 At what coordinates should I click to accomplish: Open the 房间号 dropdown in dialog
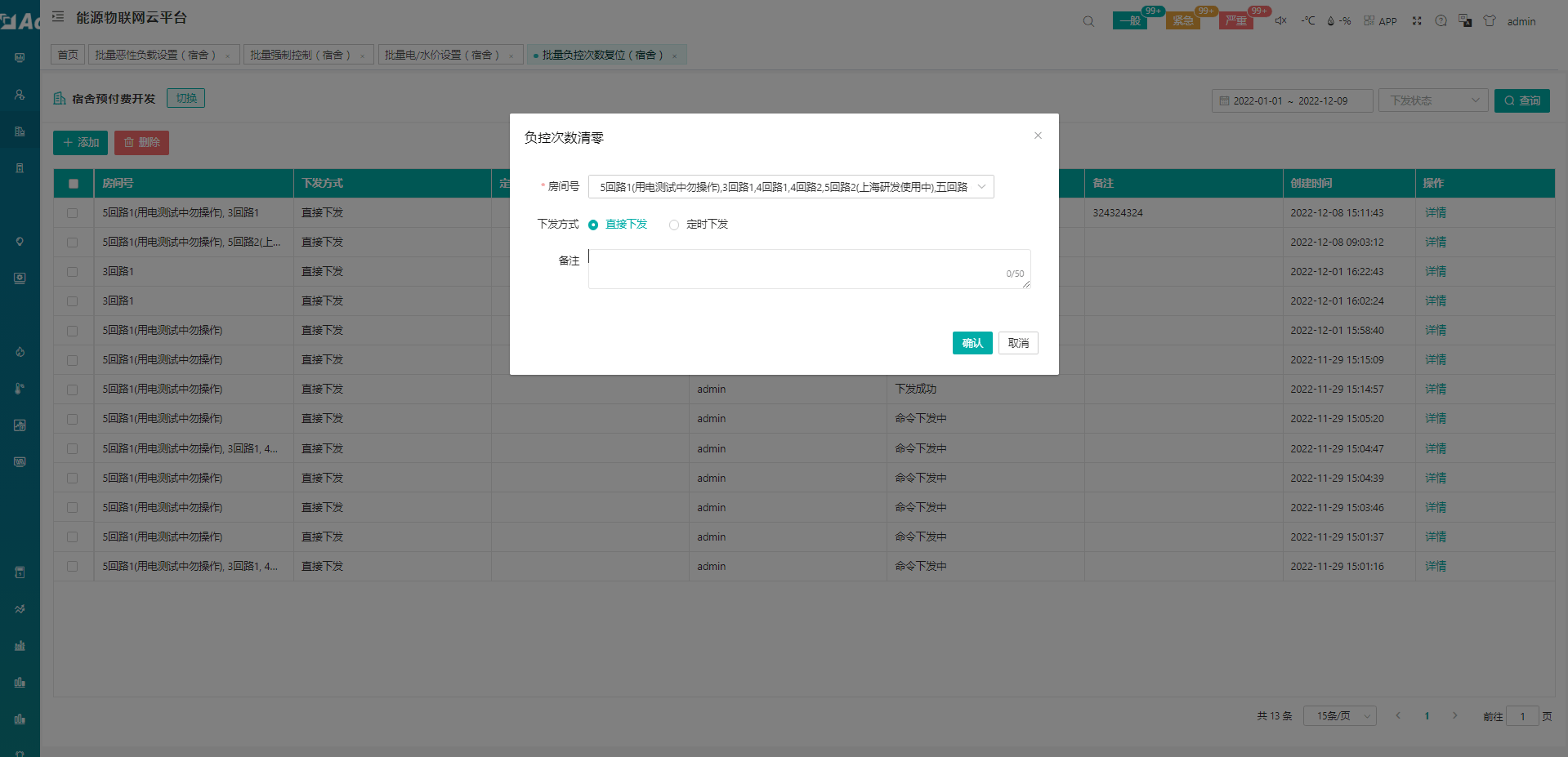(791, 187)
